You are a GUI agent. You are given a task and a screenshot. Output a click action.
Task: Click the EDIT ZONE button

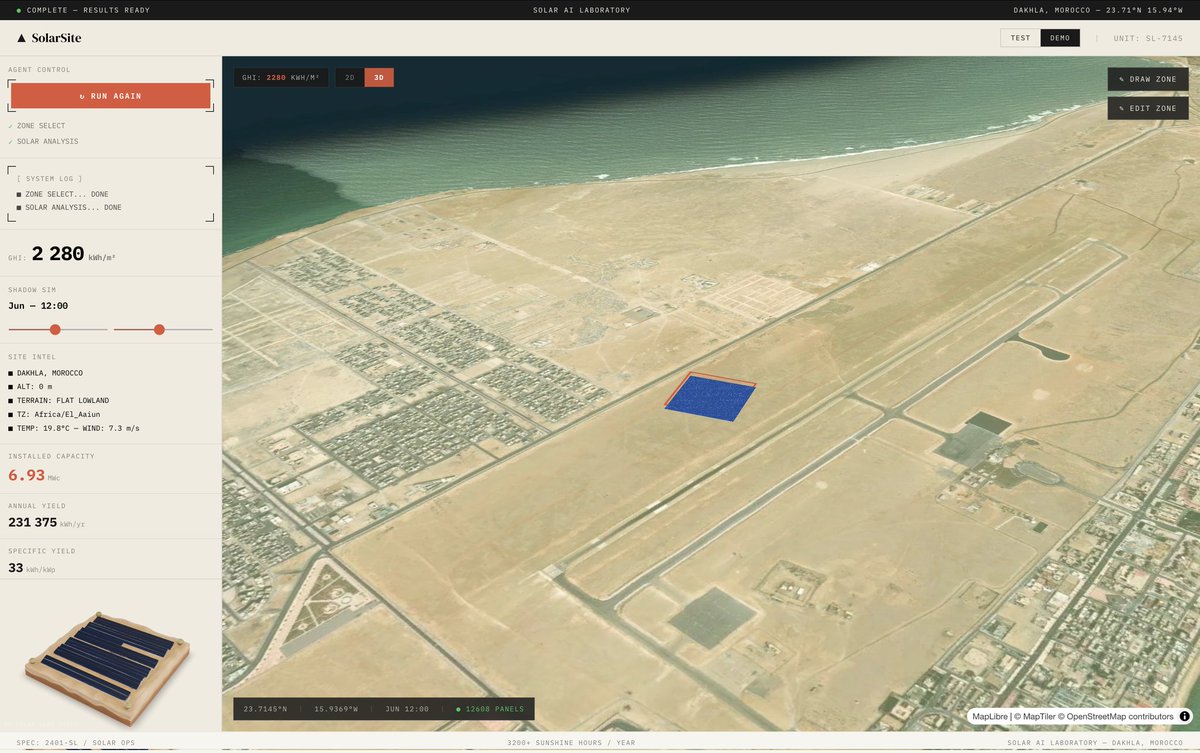(1148, 108)
